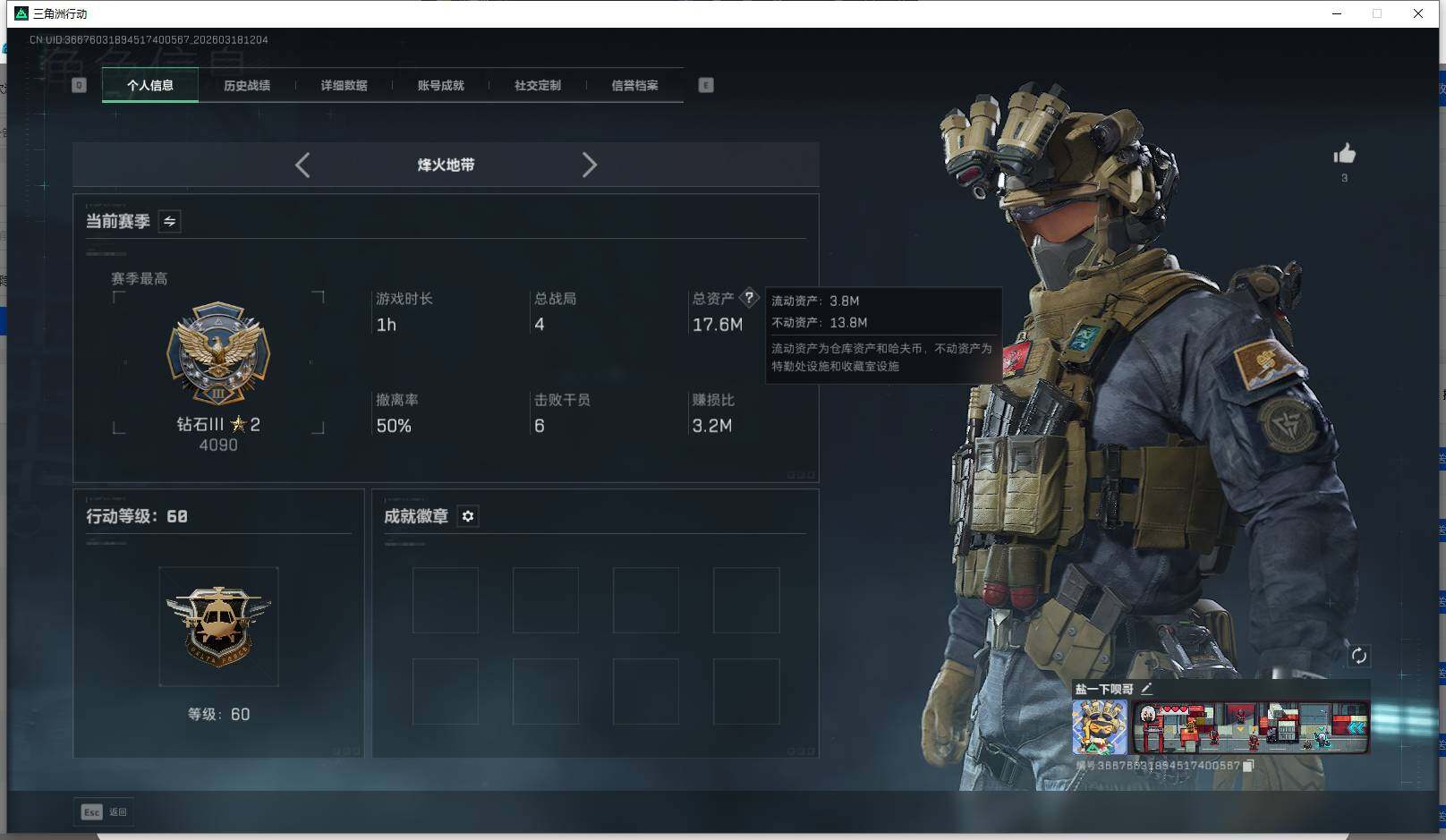Switch to the 历史战绩 tab
The width and height of the screenshot is (1446, 840).
point(248,85)
